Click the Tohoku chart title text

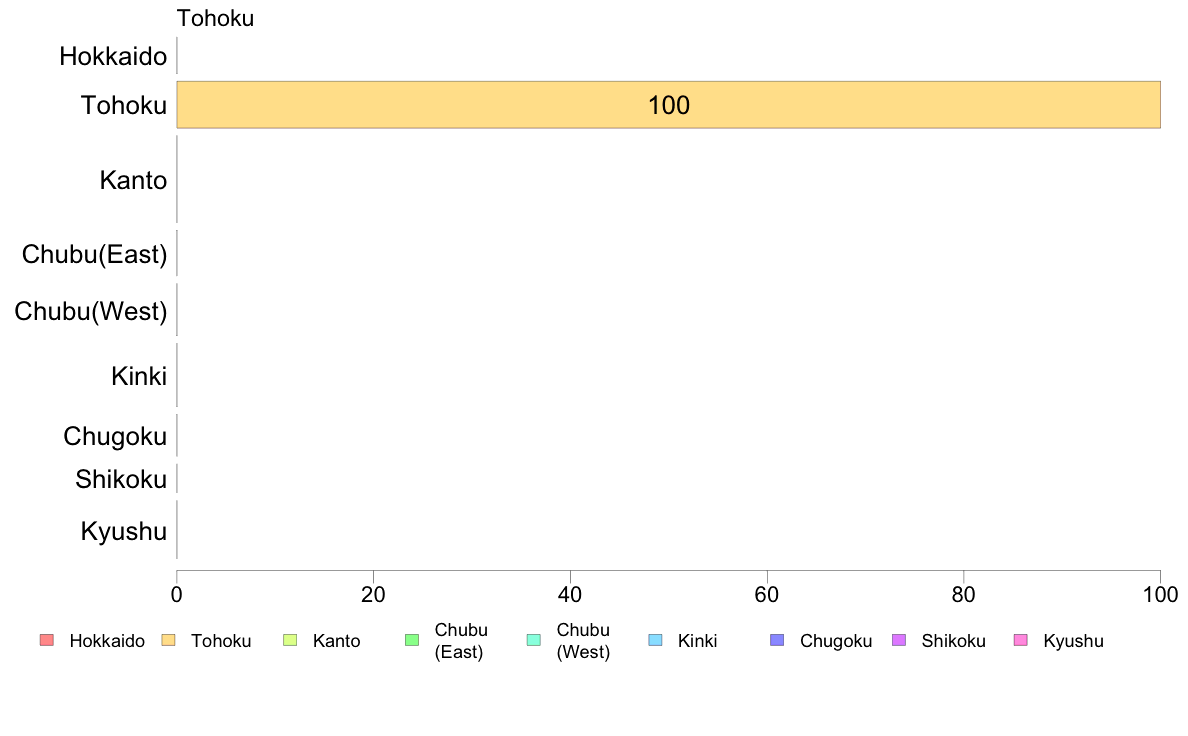pyautogui.click(x=215, y=18)
